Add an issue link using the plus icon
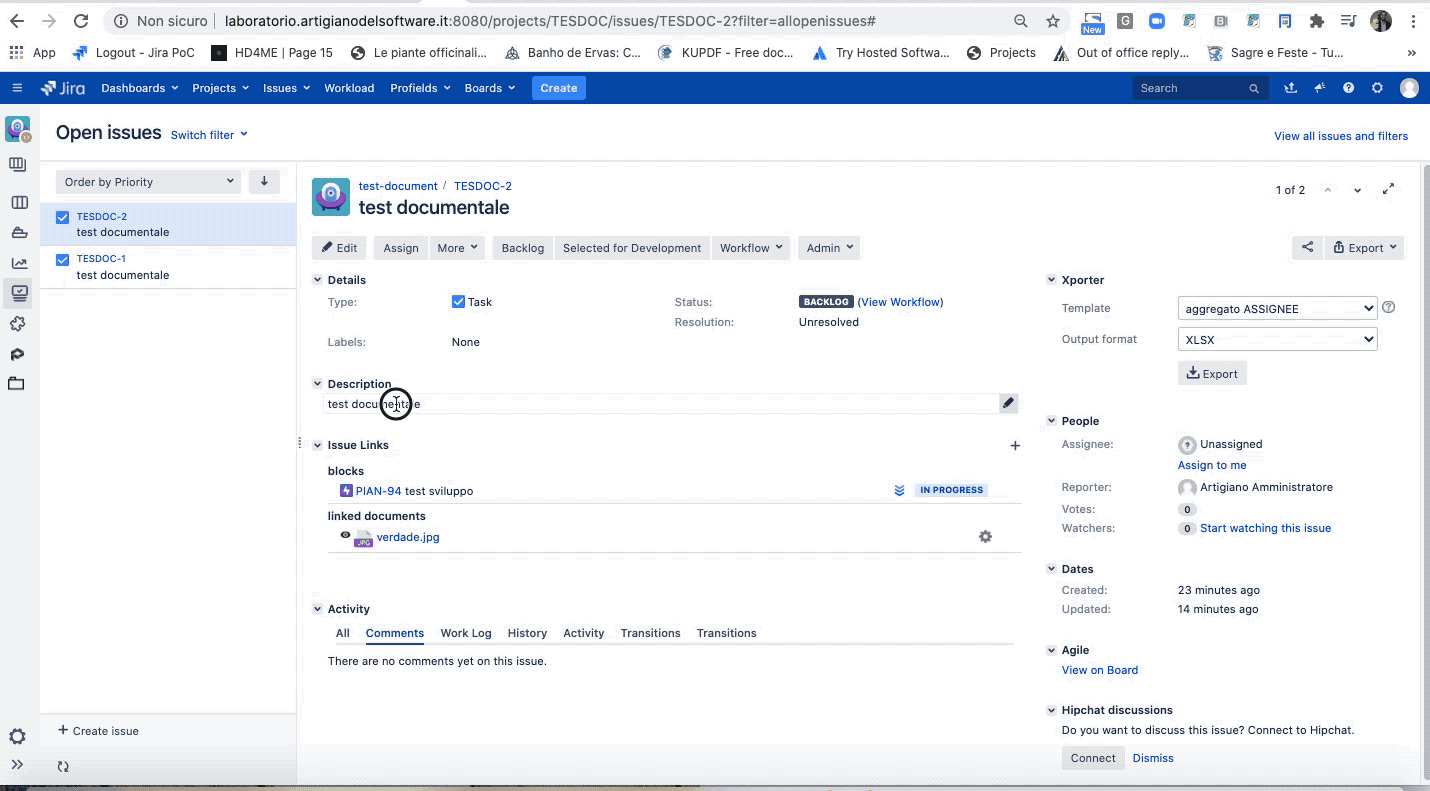 [x=1015, y=445]
